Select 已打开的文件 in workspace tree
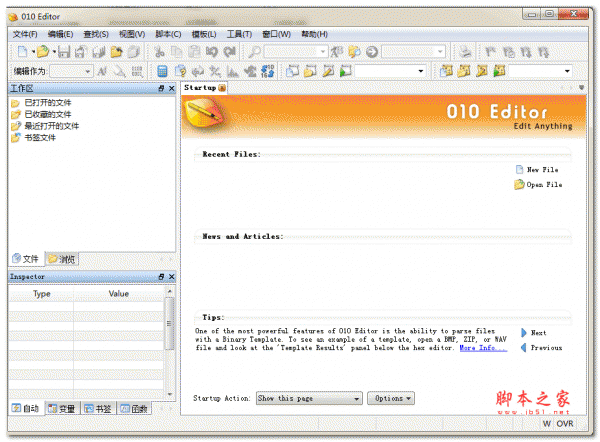Viewport: 600px width, 442px height. point(47,103)
